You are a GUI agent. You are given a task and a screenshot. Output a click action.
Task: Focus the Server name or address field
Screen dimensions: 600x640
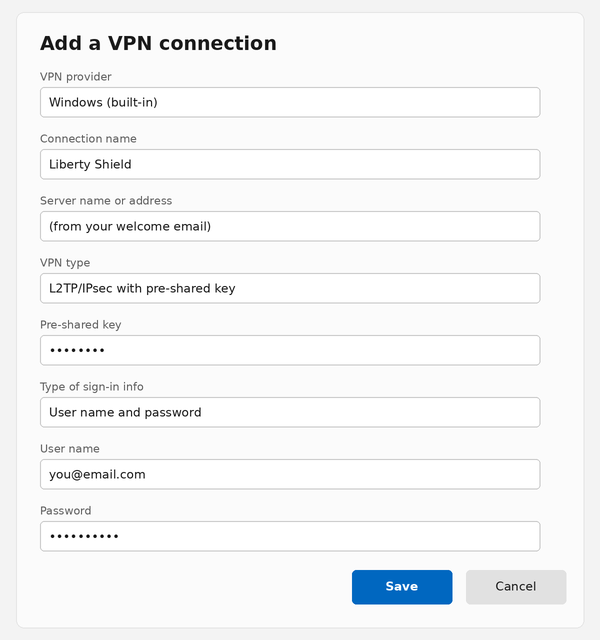[290, 226]
